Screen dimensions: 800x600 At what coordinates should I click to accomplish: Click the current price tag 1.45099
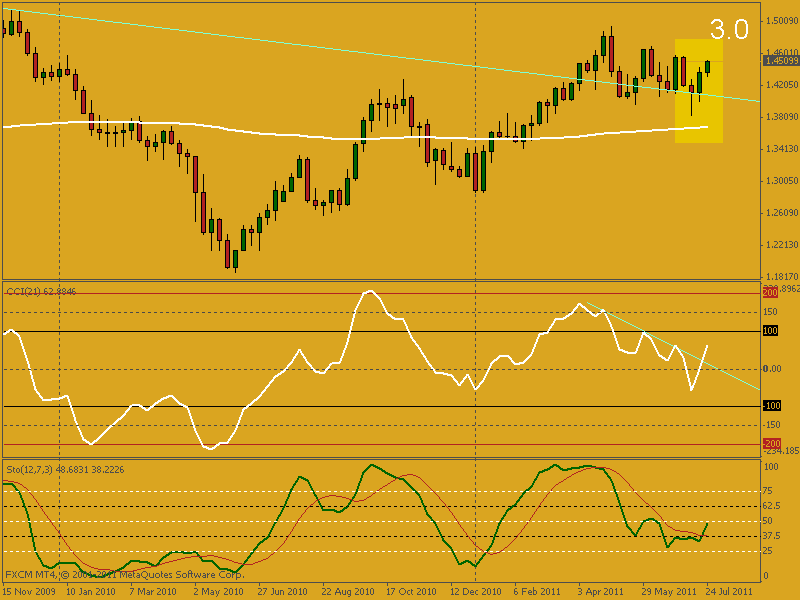pyautogui.click(x=780, y=61)
